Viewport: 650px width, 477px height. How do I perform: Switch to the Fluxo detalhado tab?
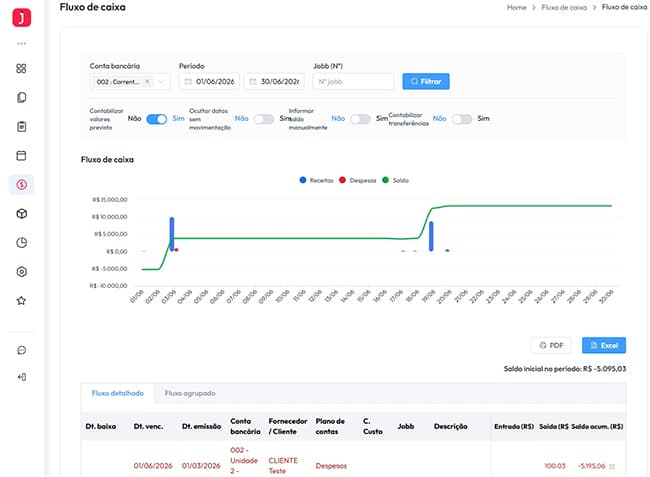point(118,393)
